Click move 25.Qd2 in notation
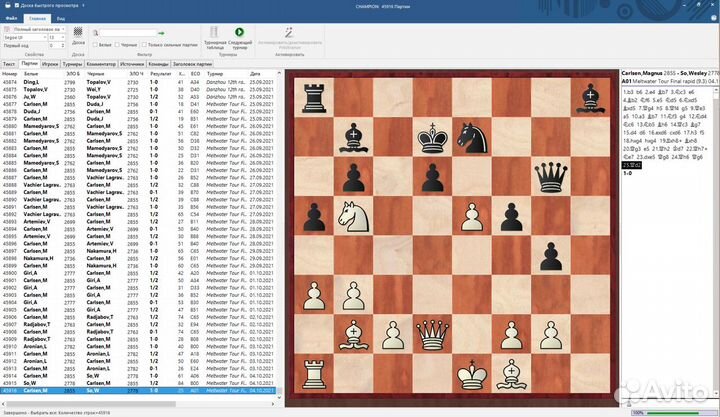This screenshot has height=417, width=720. 632,165
